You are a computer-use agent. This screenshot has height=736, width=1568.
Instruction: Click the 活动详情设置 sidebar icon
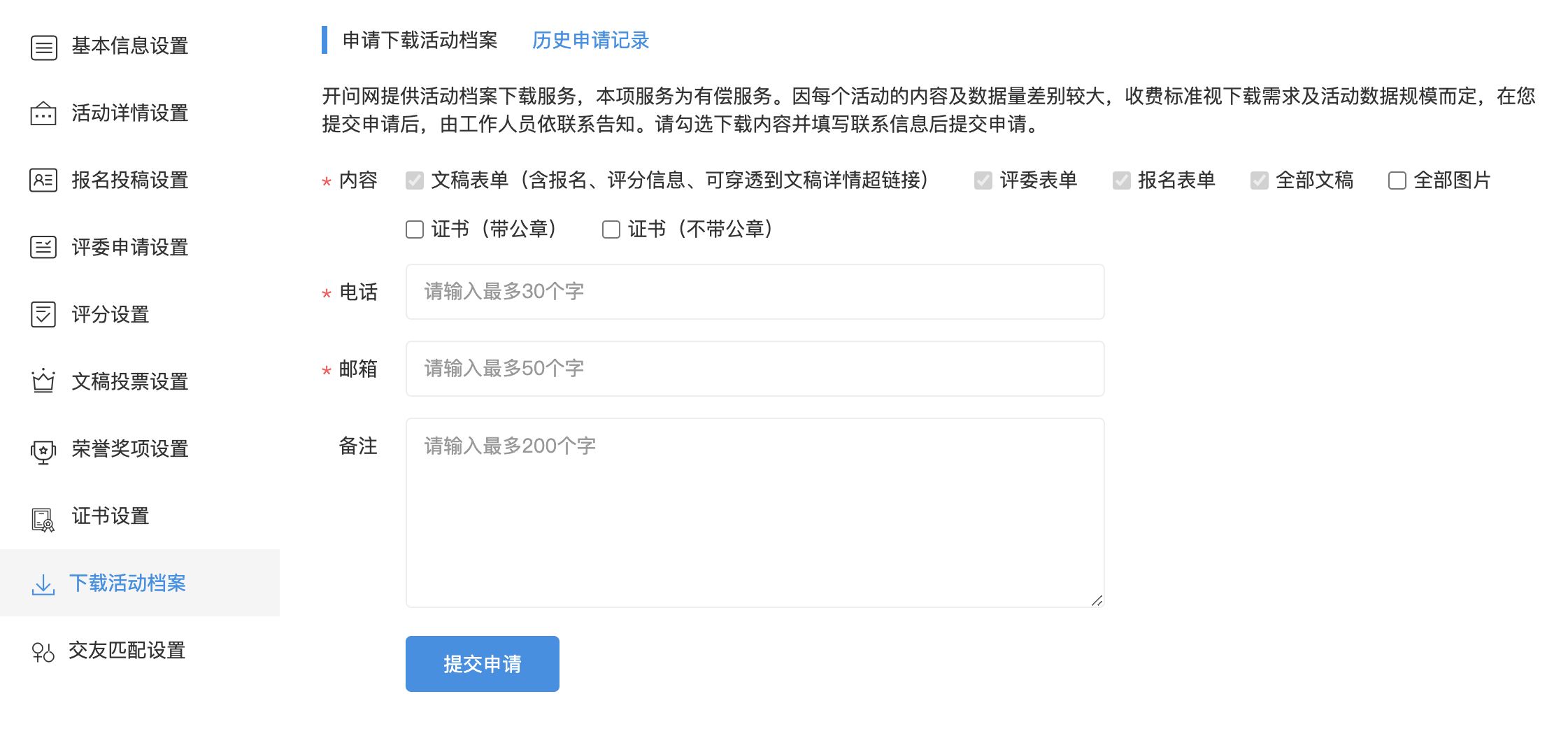point(43,113)
